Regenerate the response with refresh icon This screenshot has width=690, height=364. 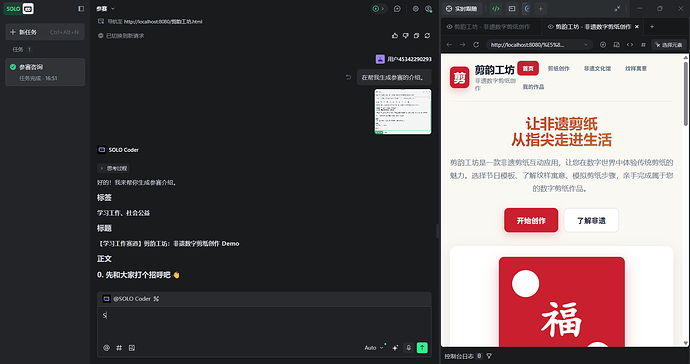(427, 36)
